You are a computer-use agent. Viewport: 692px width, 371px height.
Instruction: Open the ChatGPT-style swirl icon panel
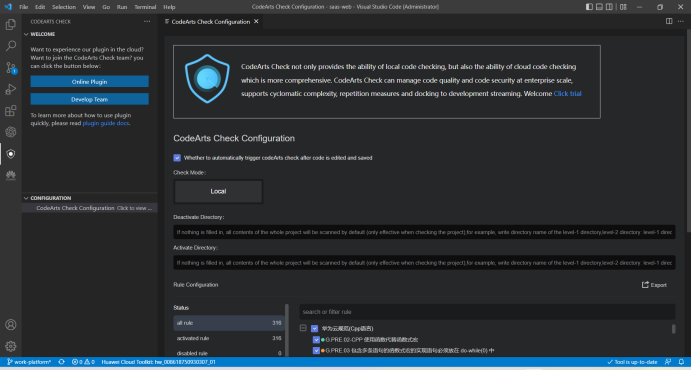coord(11,132)
